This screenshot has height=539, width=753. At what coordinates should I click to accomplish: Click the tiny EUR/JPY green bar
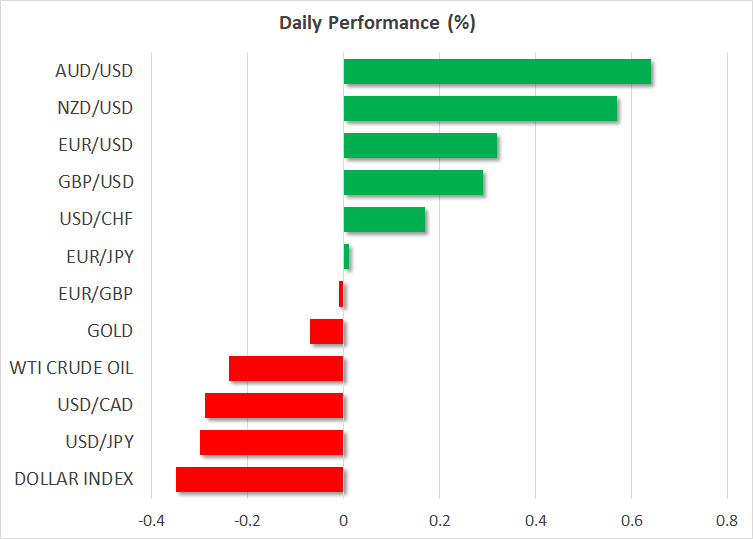point(346,257)
